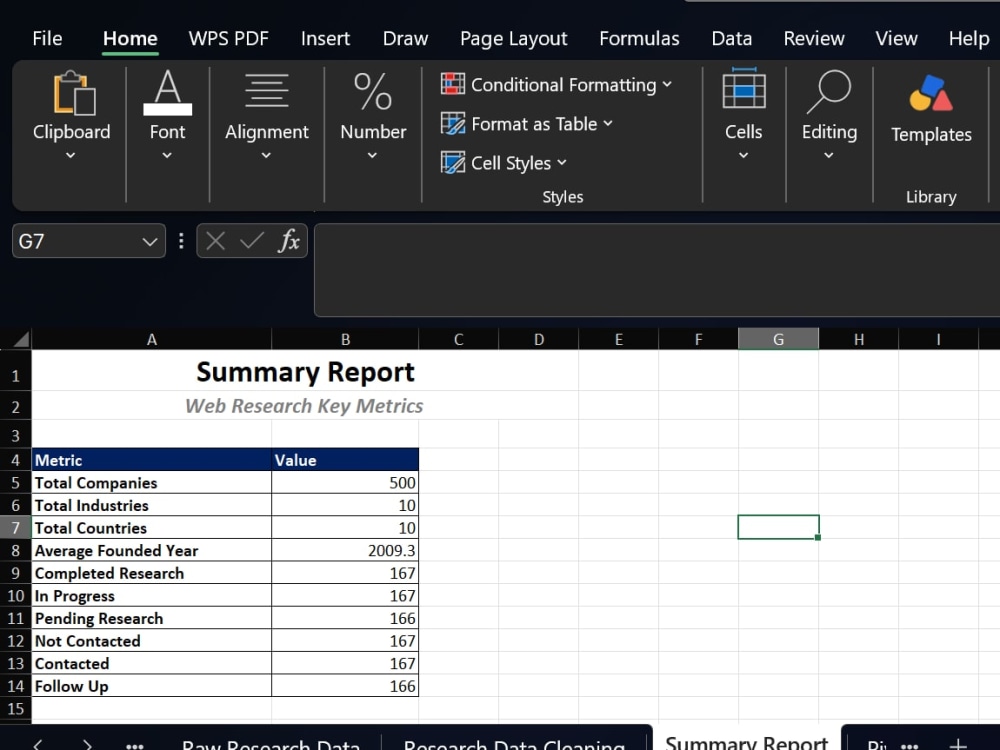Select the Follow Up cell
1000x750 pixels.
pyautogui.click(x=152, y=686)
